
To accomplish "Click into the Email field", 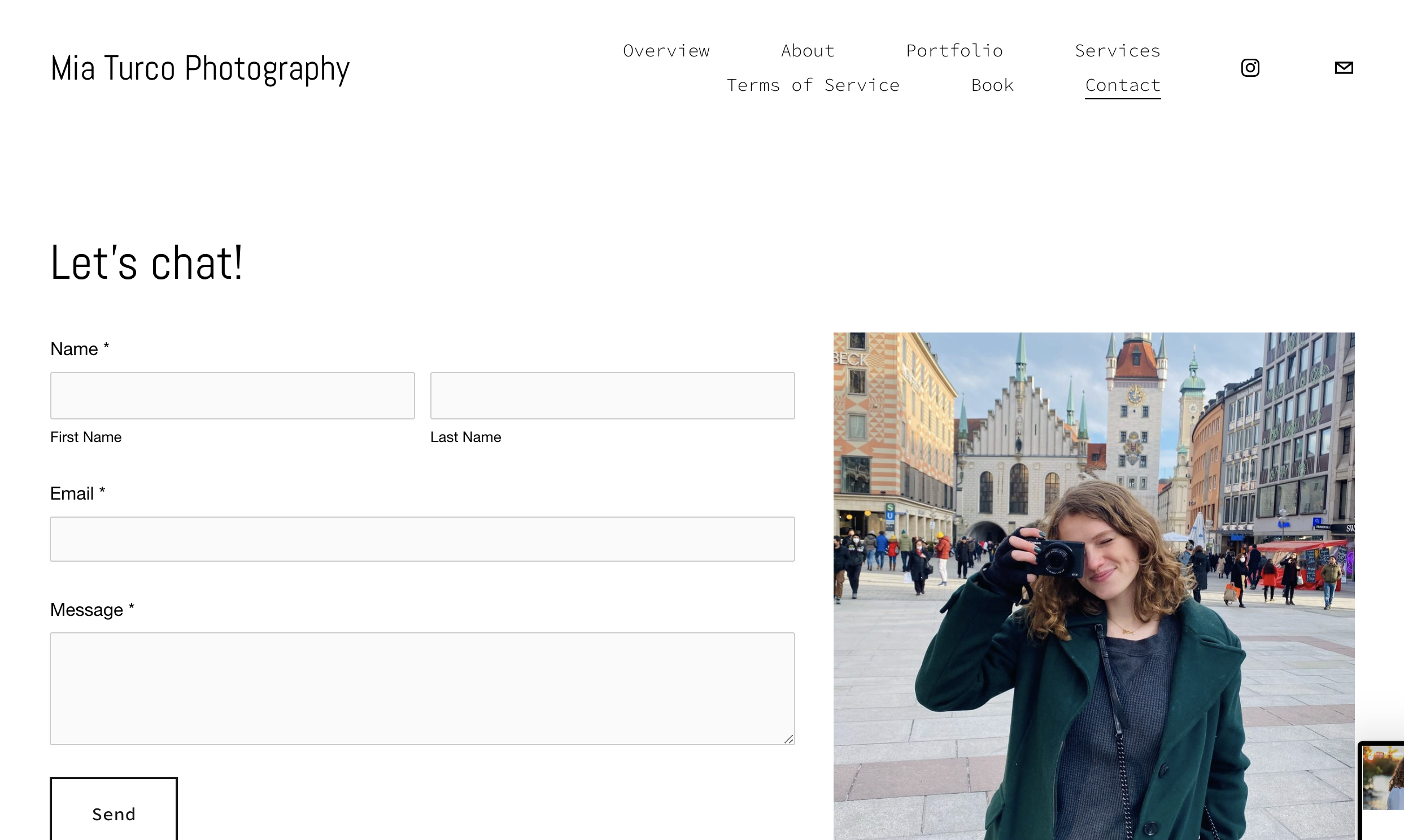I will point(422,539).
